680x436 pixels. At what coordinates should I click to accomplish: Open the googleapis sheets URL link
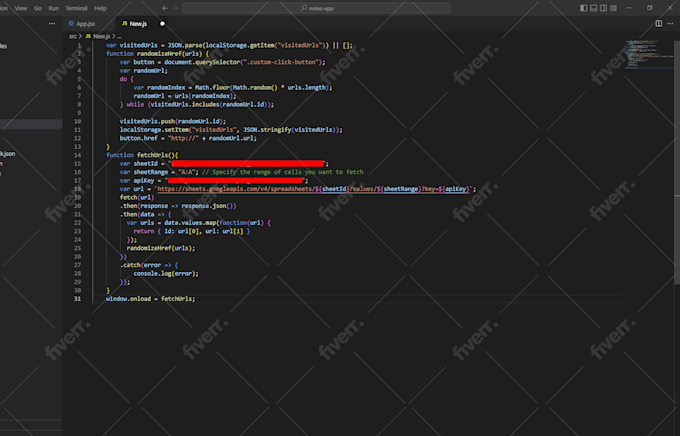click(x=314, y=189)
